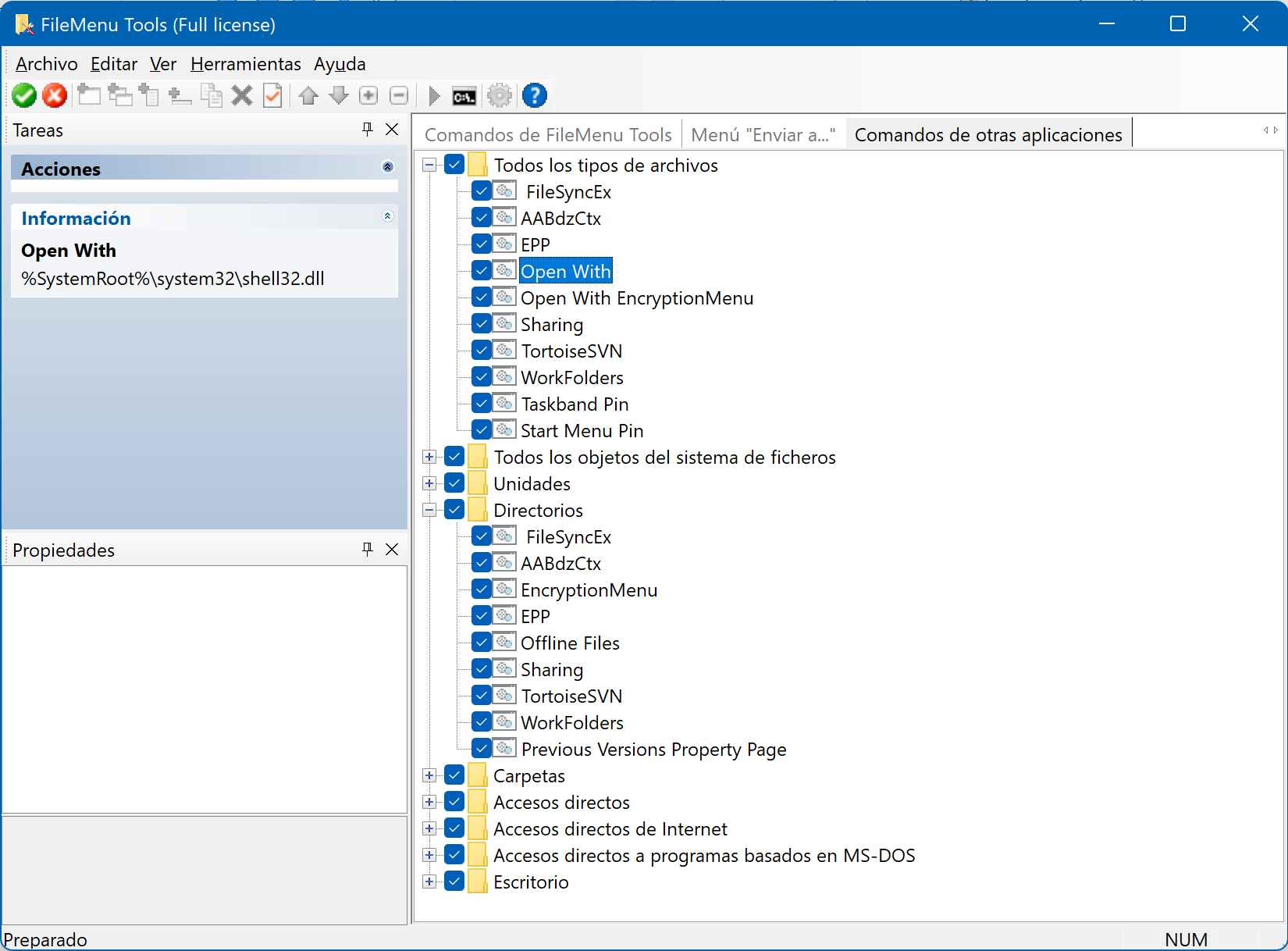Click the check-all document toolbar icon

coord(272,96)
